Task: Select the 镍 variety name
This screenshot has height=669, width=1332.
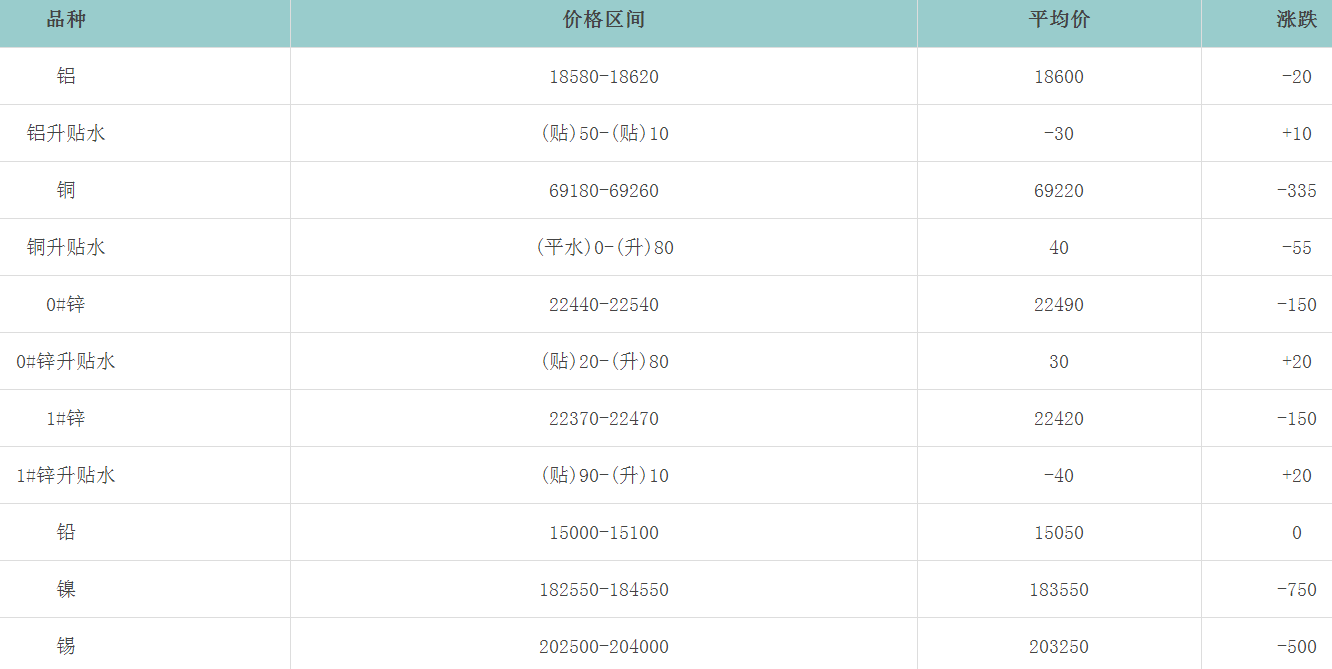Action: click(x=66, y=589)
